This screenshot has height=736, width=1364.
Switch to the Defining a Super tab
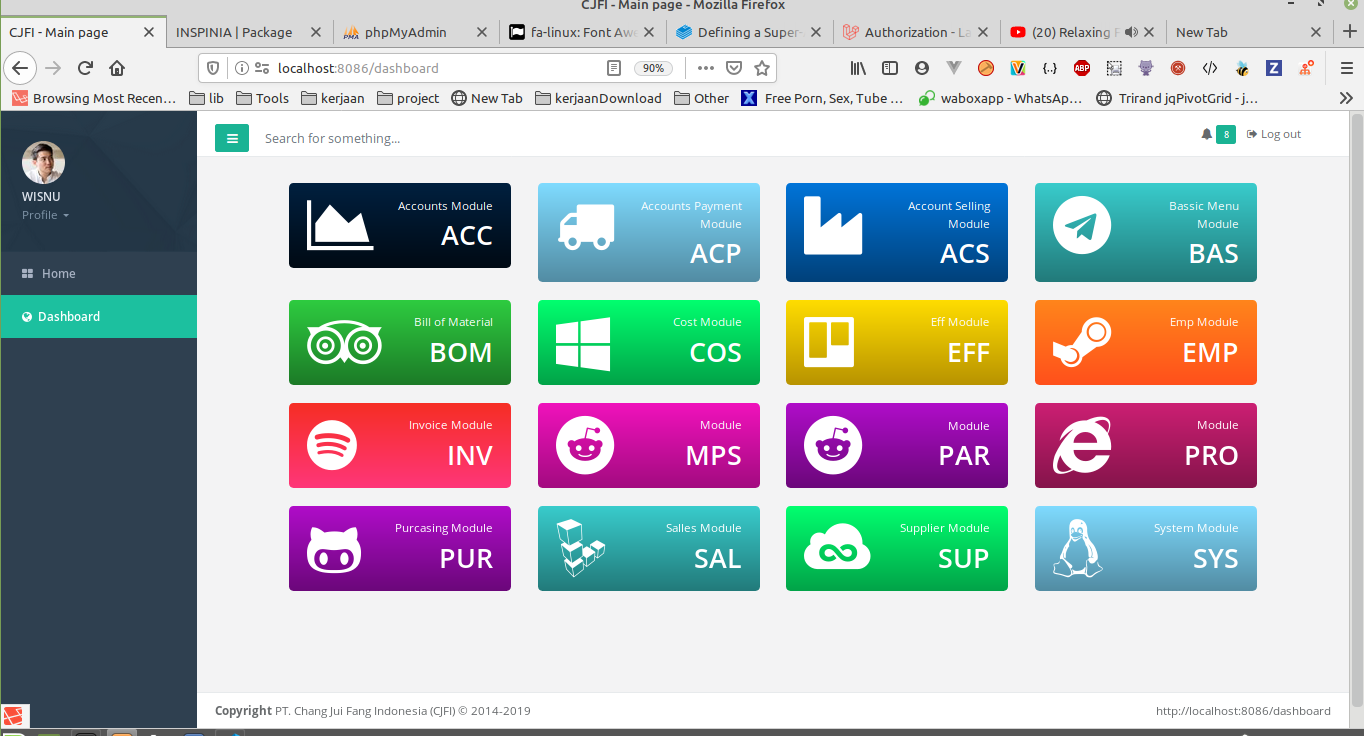coord(750,32)
